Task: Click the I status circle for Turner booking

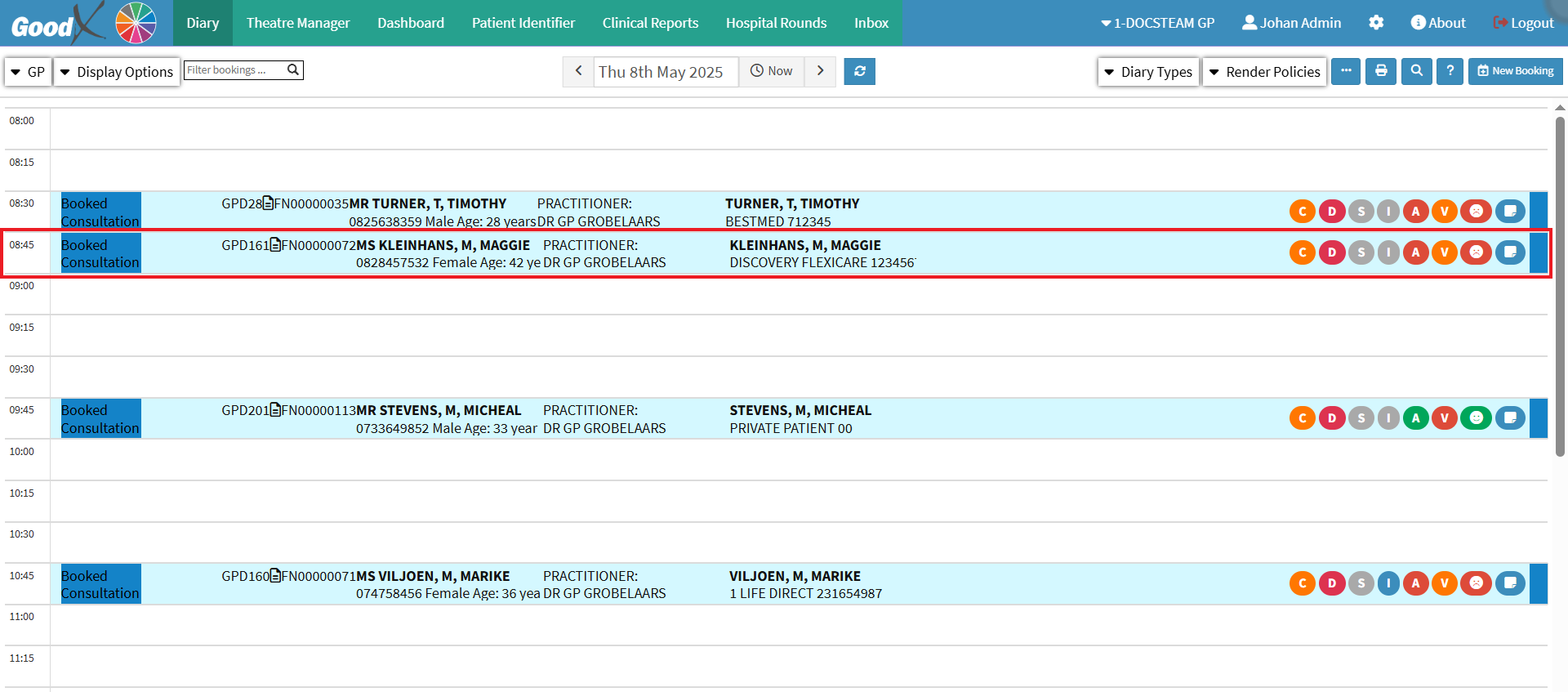Action: 1388,212
